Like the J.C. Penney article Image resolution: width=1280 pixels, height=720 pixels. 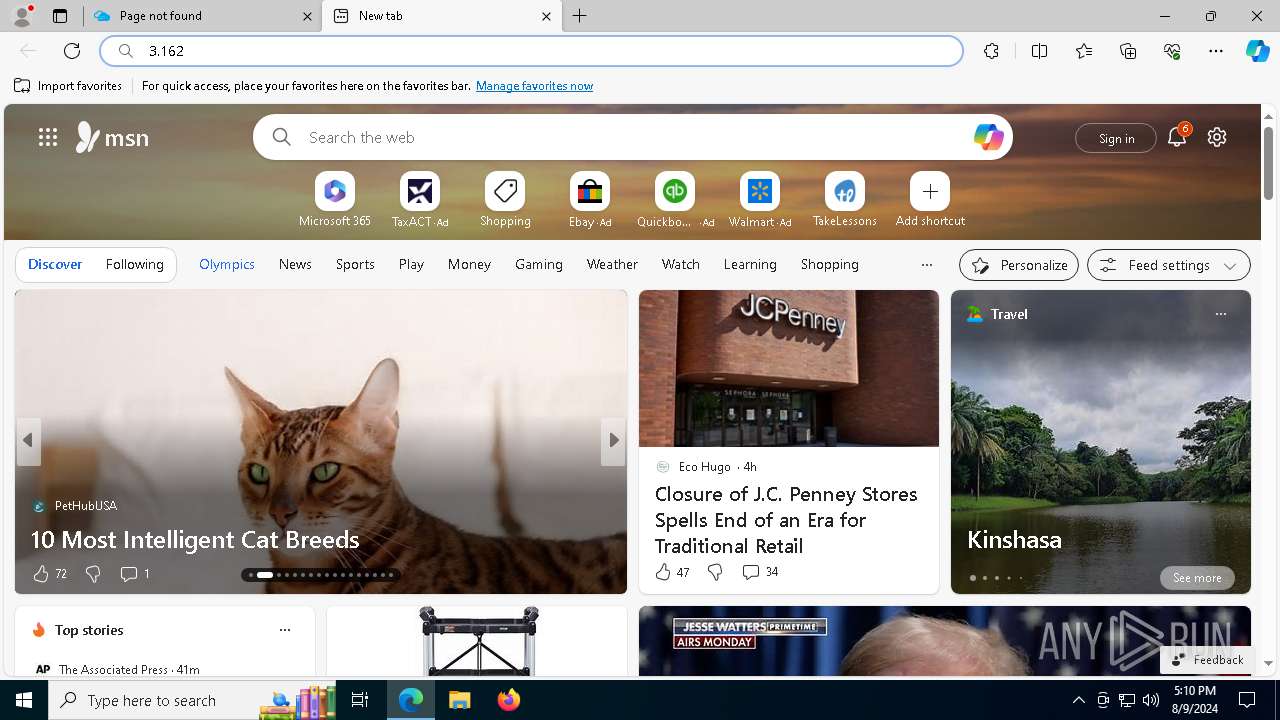(672, 572)
